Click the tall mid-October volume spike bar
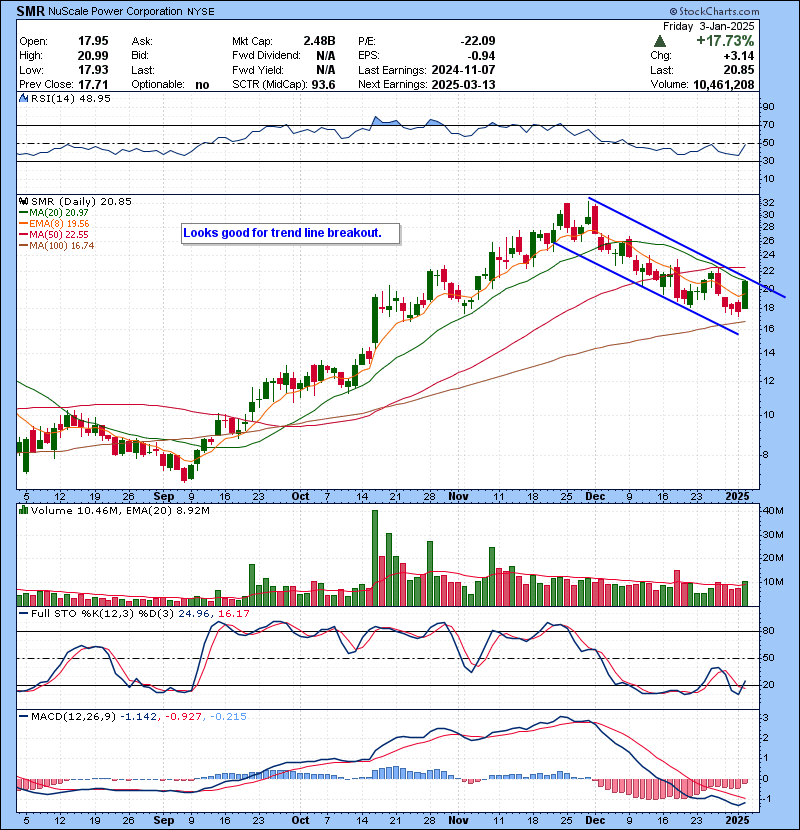Viewport: 800px width, 830px height. tap(375, 558)
